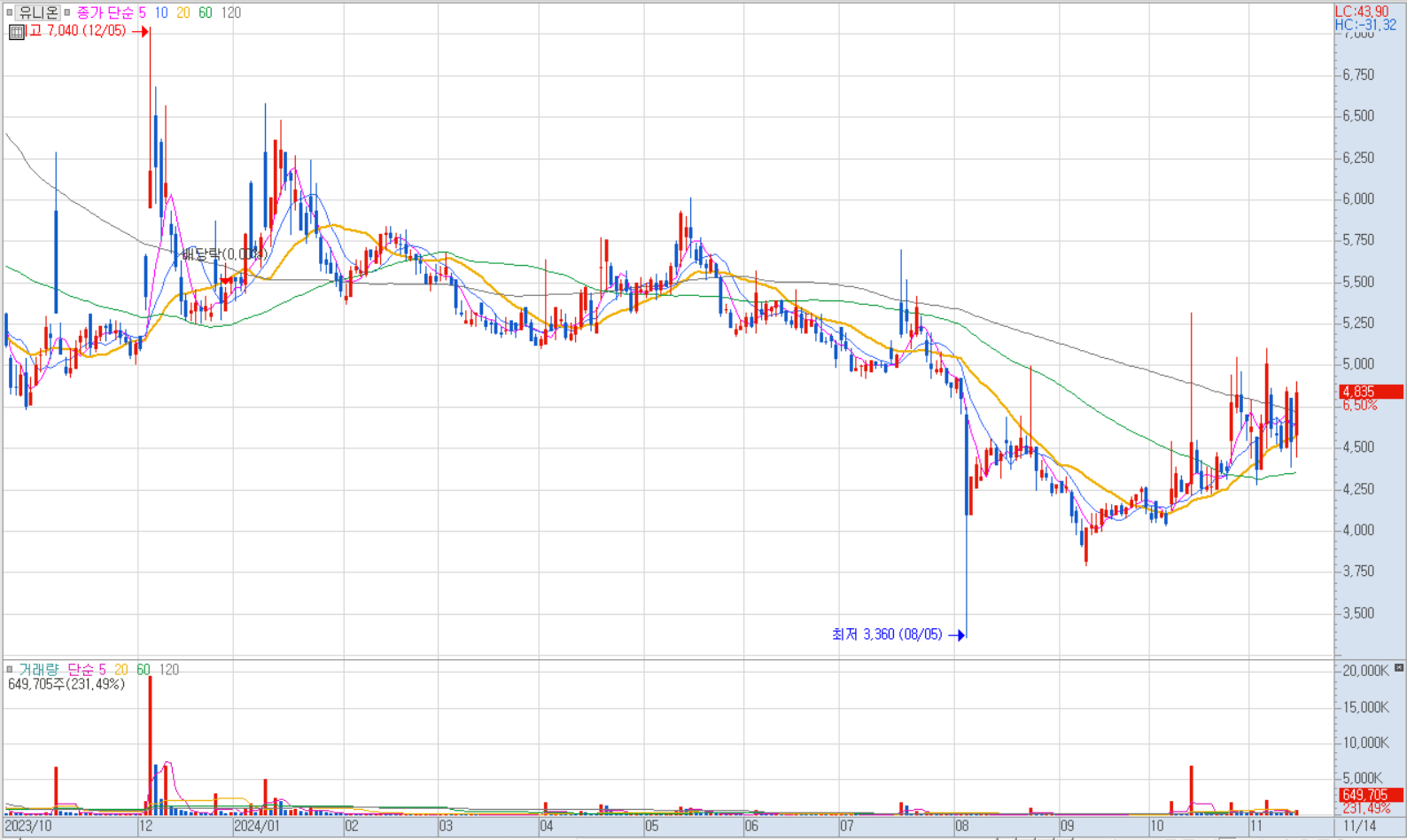This screenshot has width=1407, height=840.
Task: Click the 231,49% volume ratio on axis
Action: click(x=1367, y=808)
